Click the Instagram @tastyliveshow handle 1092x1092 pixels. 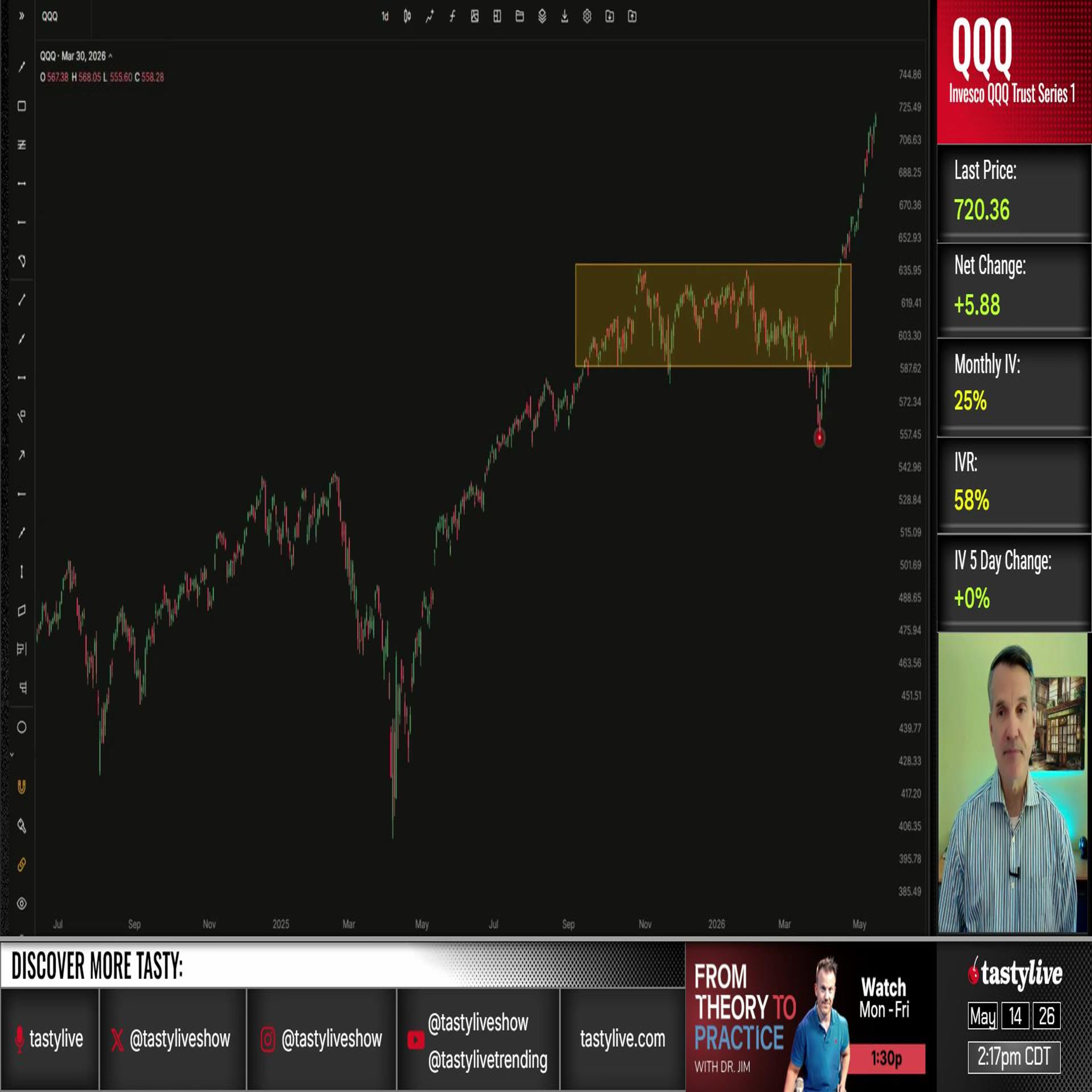click(x=321, y=1038)
